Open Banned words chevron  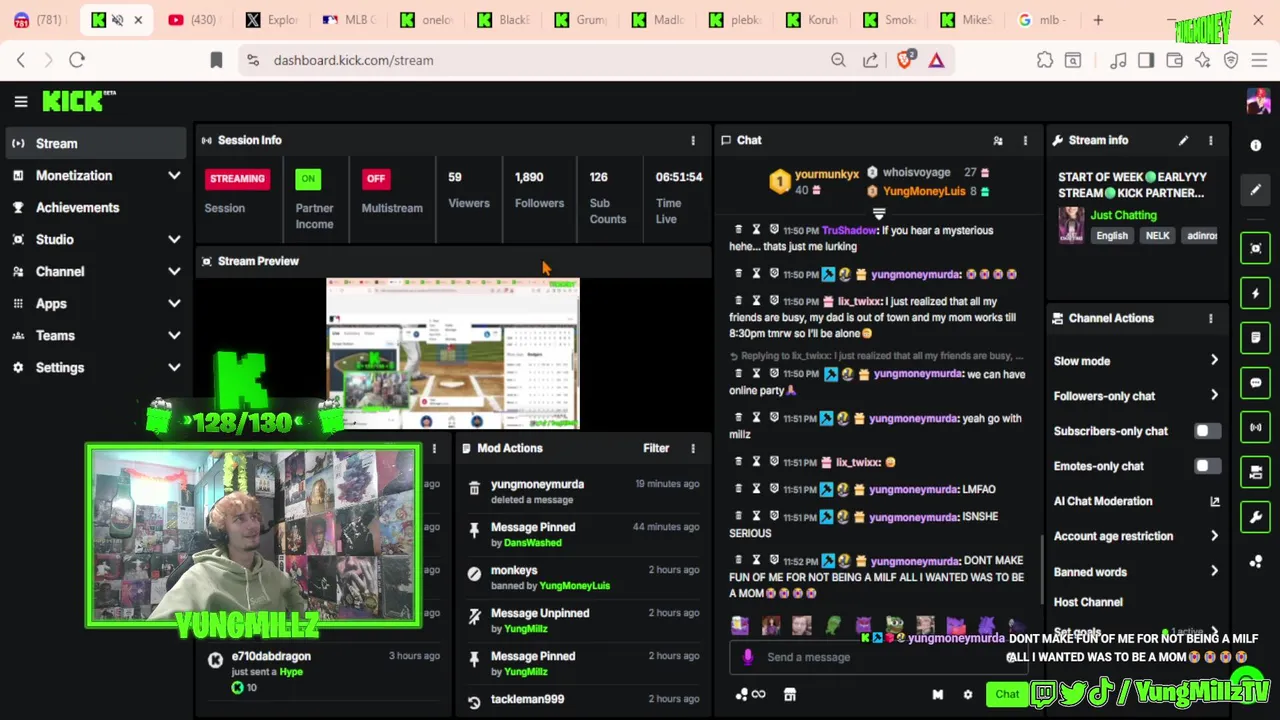click(1214, 571)
